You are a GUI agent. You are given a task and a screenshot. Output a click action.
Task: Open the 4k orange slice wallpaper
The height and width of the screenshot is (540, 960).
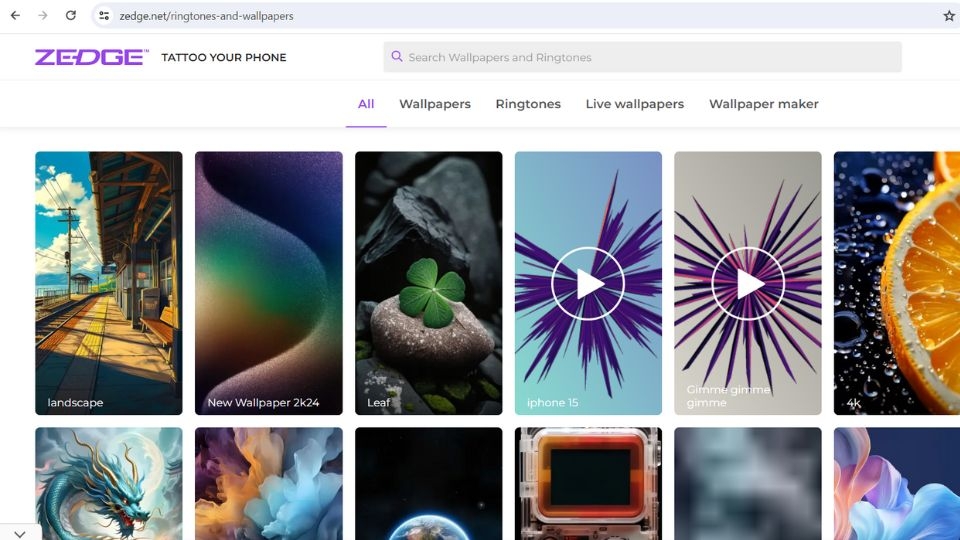[897, 283]
